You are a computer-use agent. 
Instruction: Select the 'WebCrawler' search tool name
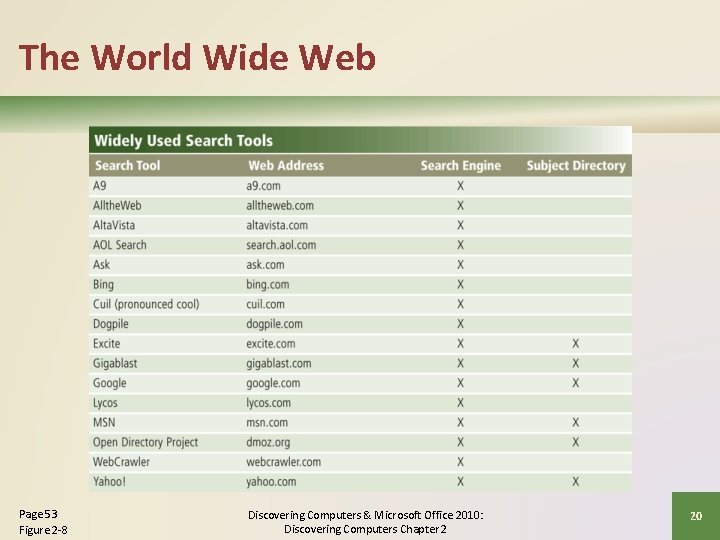pyautogui.click(x=121, y=461)
